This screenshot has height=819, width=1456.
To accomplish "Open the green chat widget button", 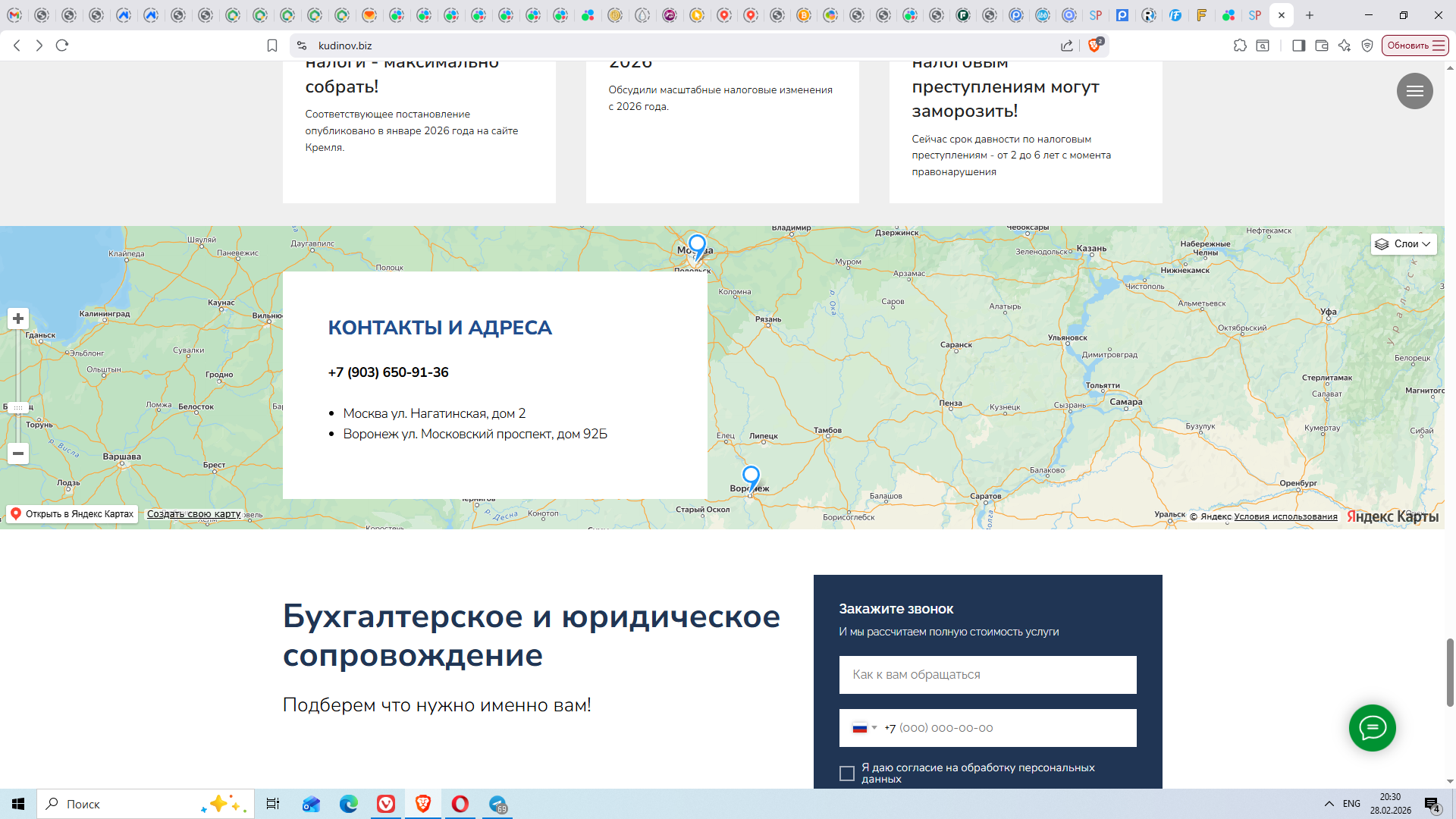I will click(x=1372, y=728).
